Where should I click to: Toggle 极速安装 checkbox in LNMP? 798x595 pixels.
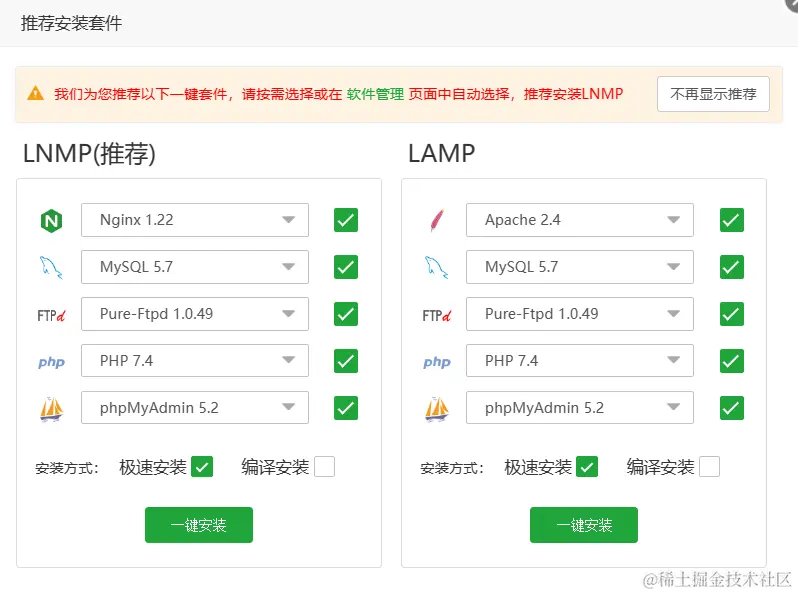(202, 467)
